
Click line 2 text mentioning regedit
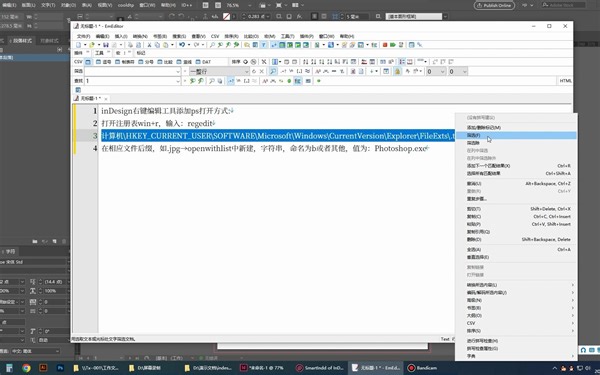[158, 123]
